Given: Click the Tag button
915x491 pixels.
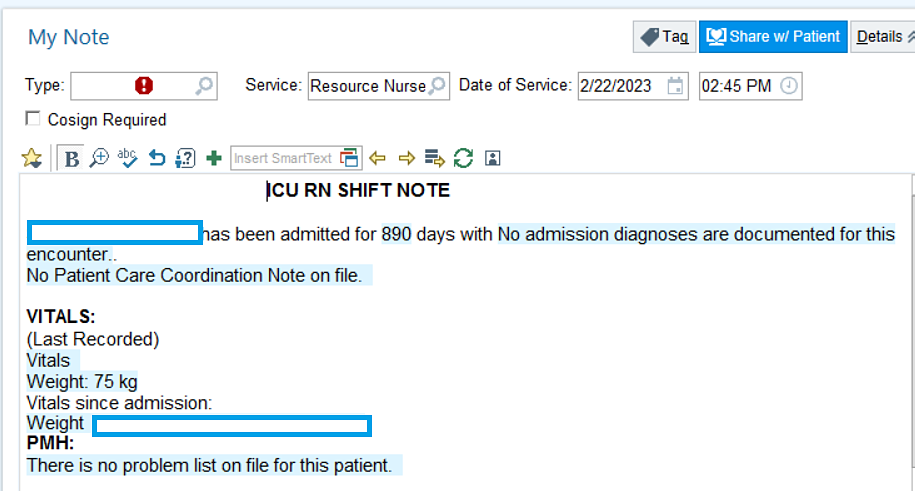Looking at the screenshot, I should (664, 37).
